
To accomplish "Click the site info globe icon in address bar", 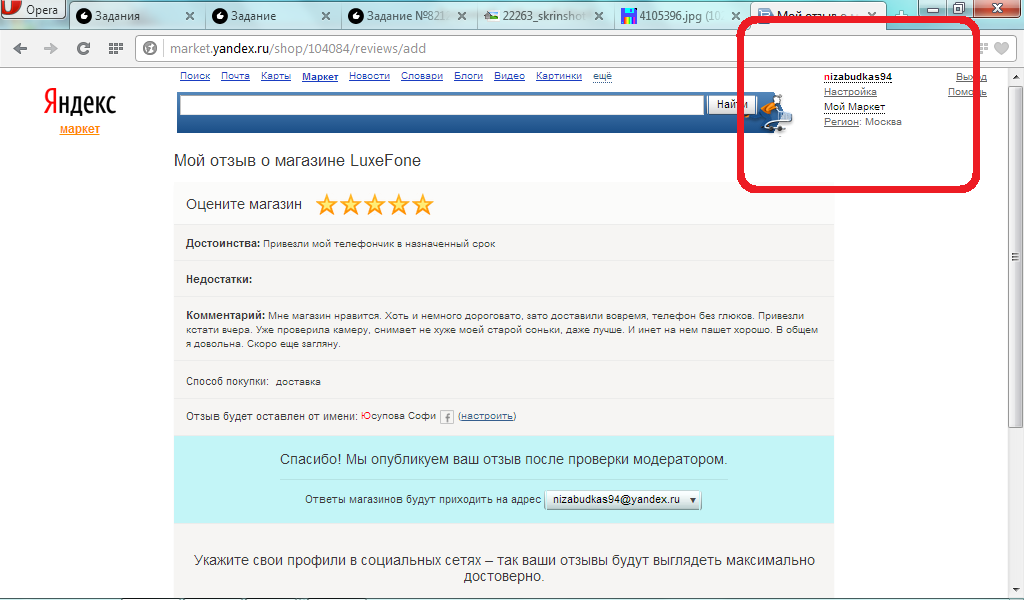I will click(x=150, y=48).
